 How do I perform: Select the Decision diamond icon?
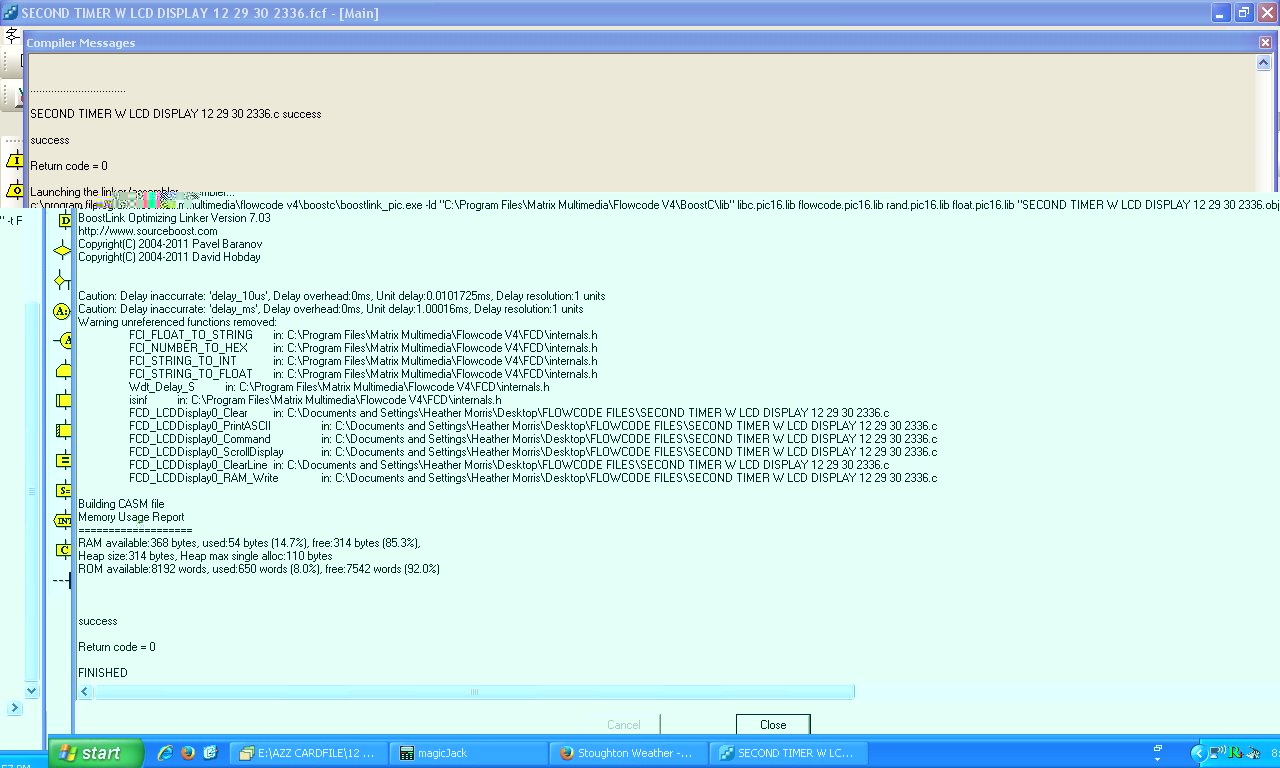coord(63,250)
